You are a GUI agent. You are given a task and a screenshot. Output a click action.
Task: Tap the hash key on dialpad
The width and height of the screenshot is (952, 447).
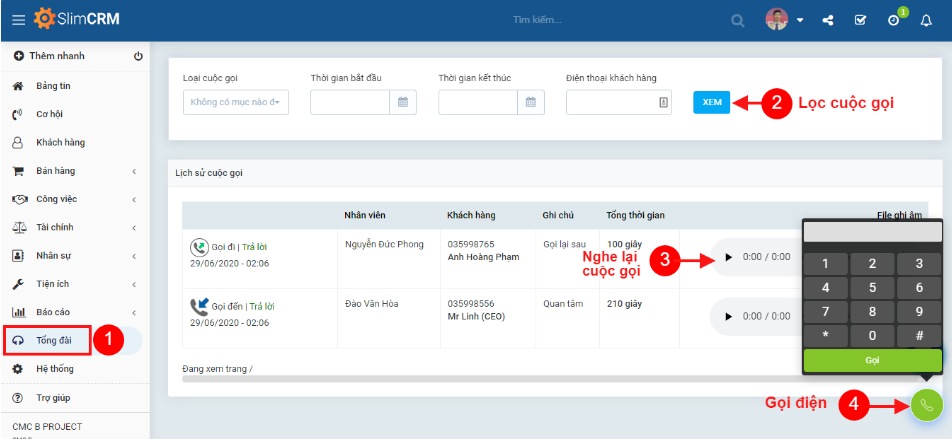[919, 336]
